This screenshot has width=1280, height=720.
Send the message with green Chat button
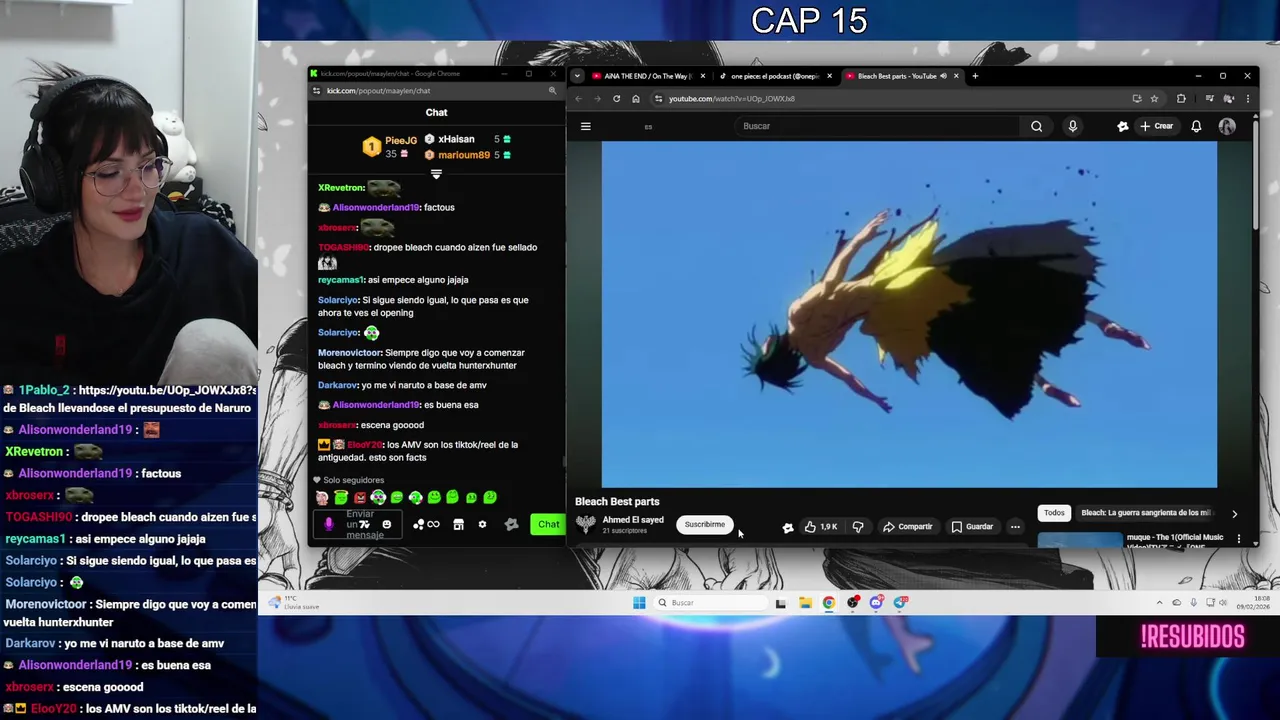[548, 524]
